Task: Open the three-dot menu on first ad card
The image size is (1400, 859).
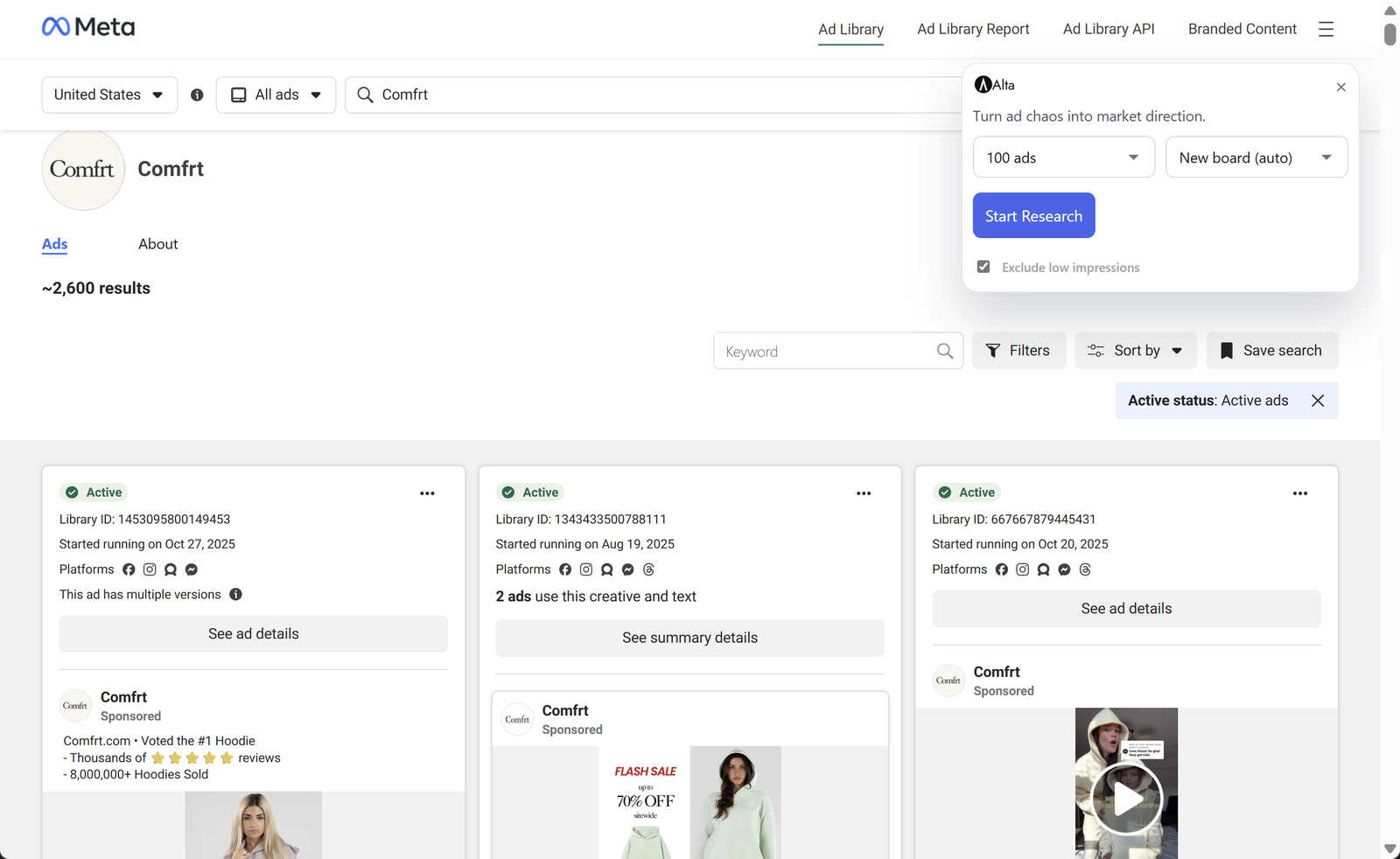Action: [427, 493]
